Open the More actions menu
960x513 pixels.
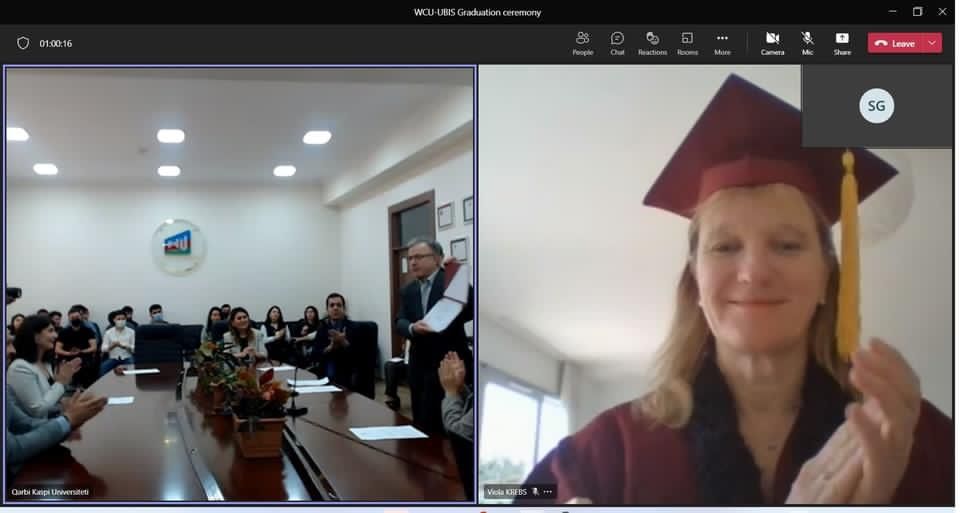[722, 43]
